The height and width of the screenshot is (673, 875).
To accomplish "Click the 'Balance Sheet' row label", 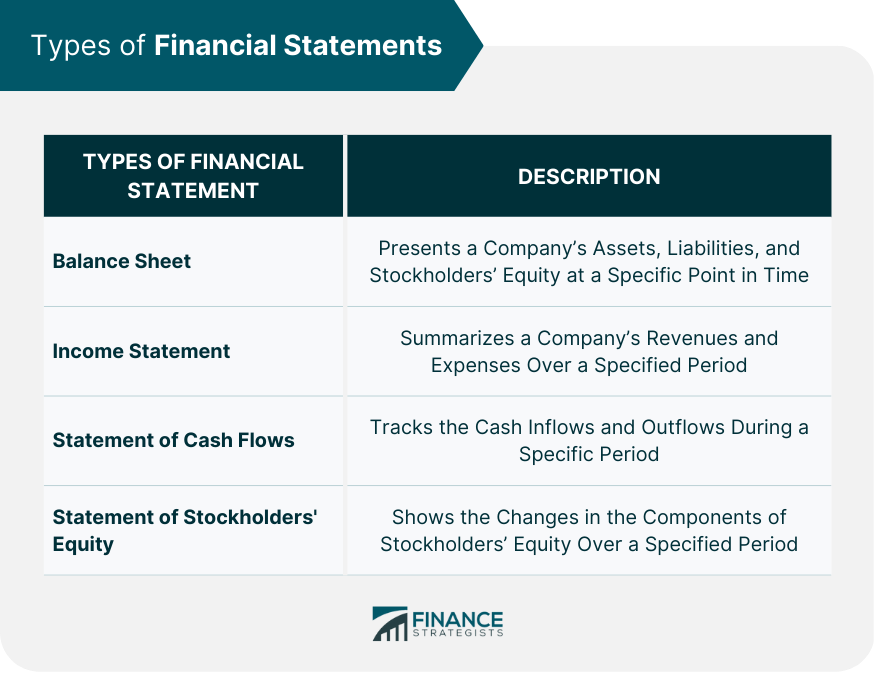I will 121,261.
